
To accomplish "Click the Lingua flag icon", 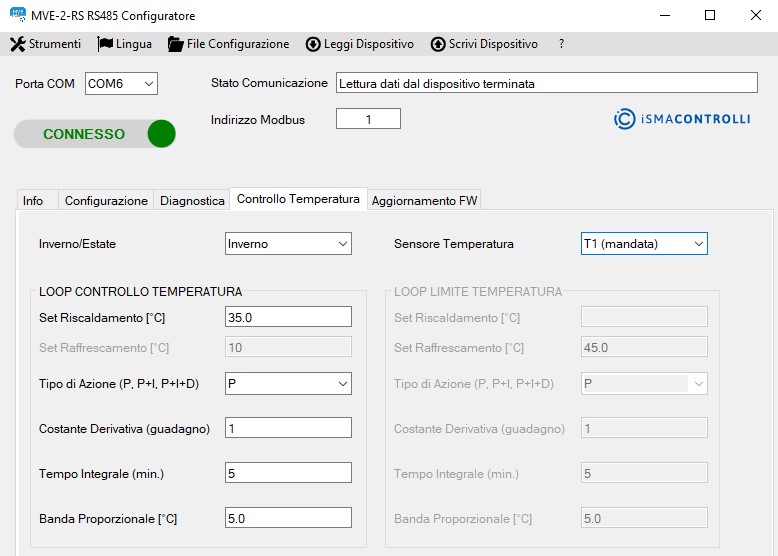I will pyautogui.click(x=105, y=44).
